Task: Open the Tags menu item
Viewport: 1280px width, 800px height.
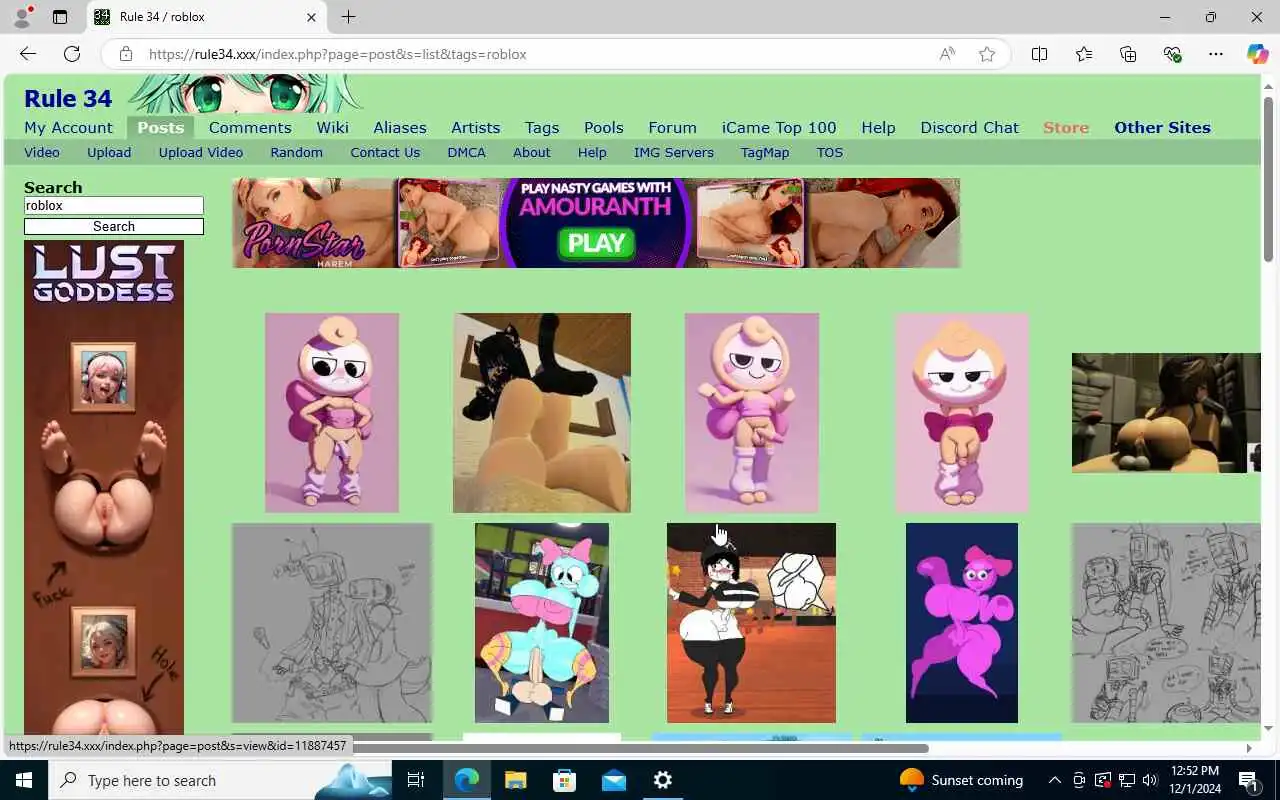Action: click(542, 127)
